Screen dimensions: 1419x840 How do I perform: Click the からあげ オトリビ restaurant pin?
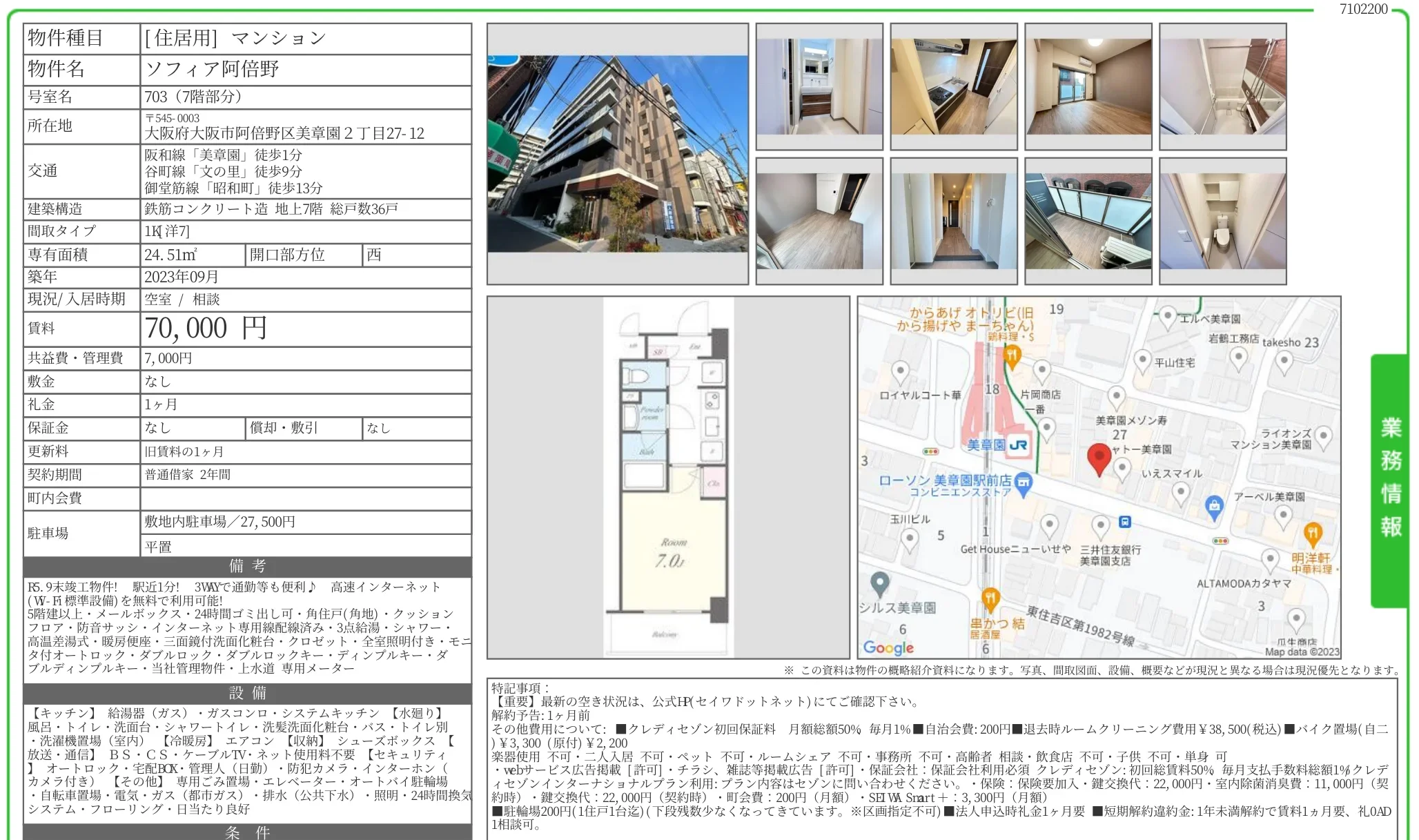point(1012,357)
